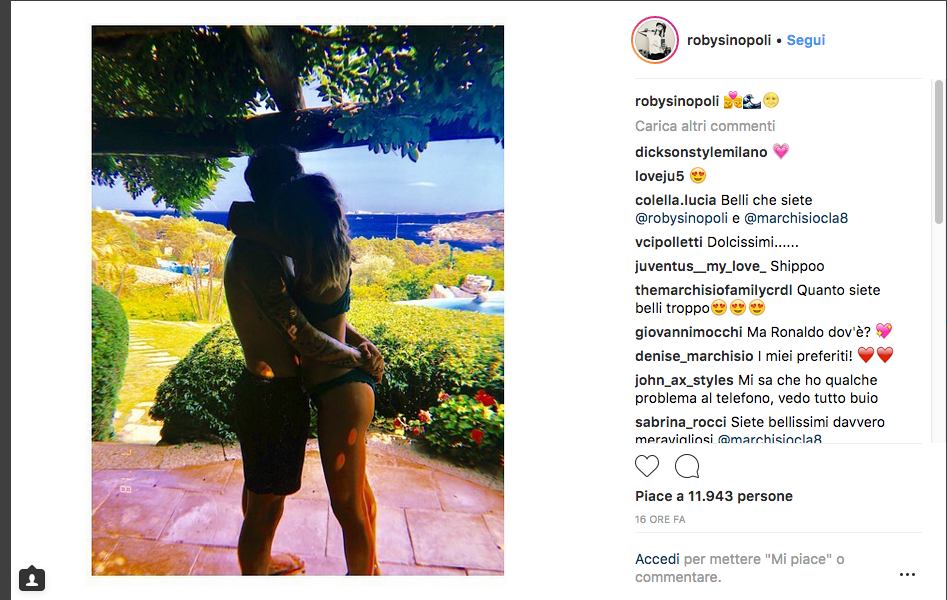Load more comments via Carica altri commenti
The width and height of the screenshot is (947, 600).
pos(705,126)
